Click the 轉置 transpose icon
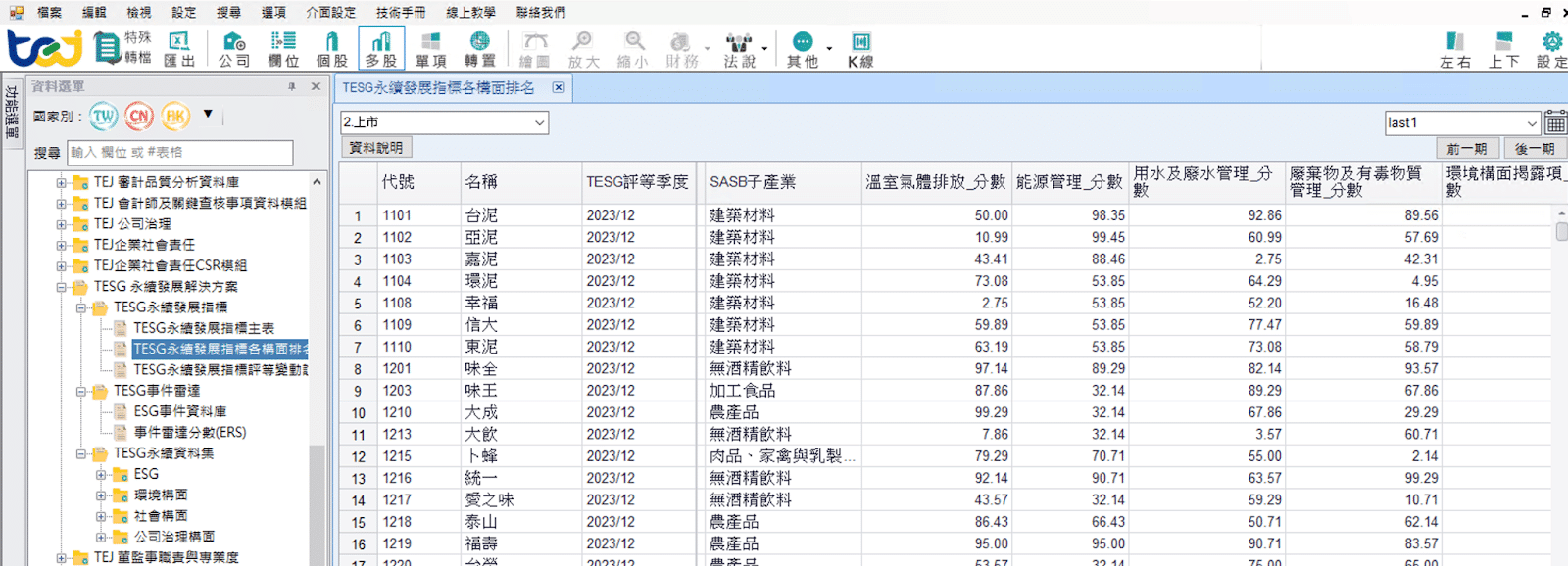Image resolution: width=1568 pixels, height=566 pixels. (479, 48)
